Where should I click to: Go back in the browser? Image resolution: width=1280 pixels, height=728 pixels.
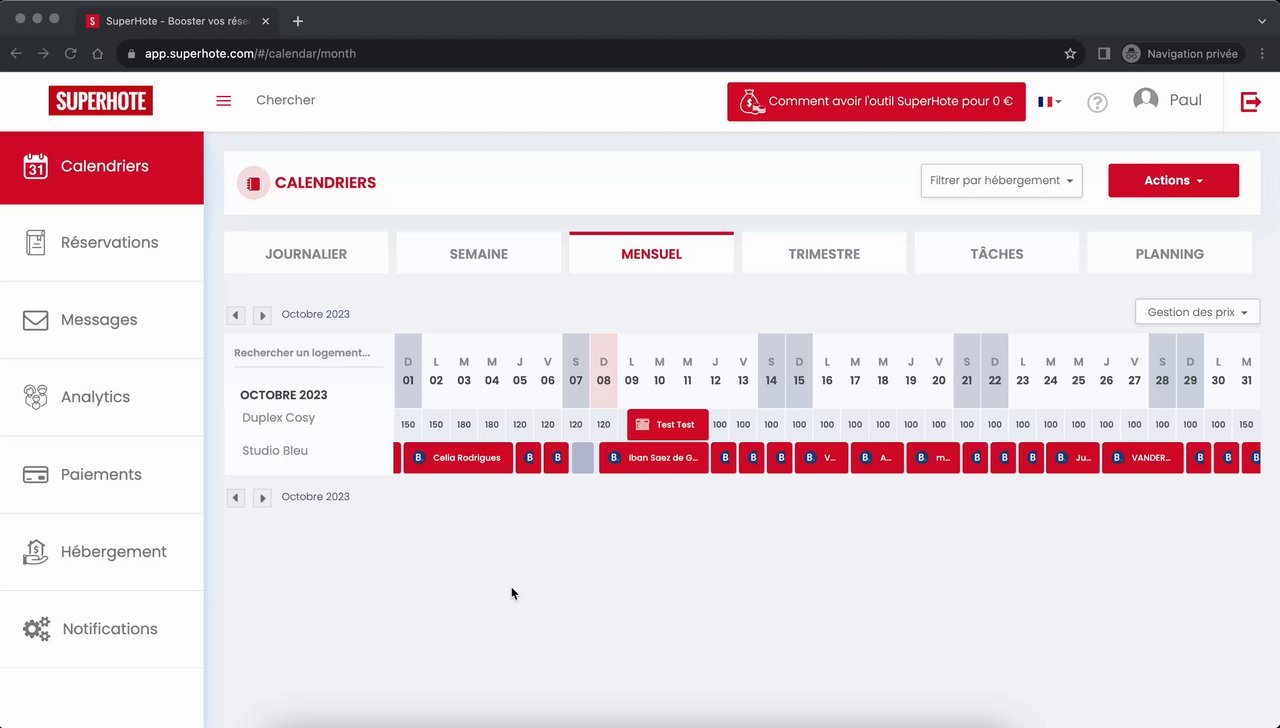[16, 54]
